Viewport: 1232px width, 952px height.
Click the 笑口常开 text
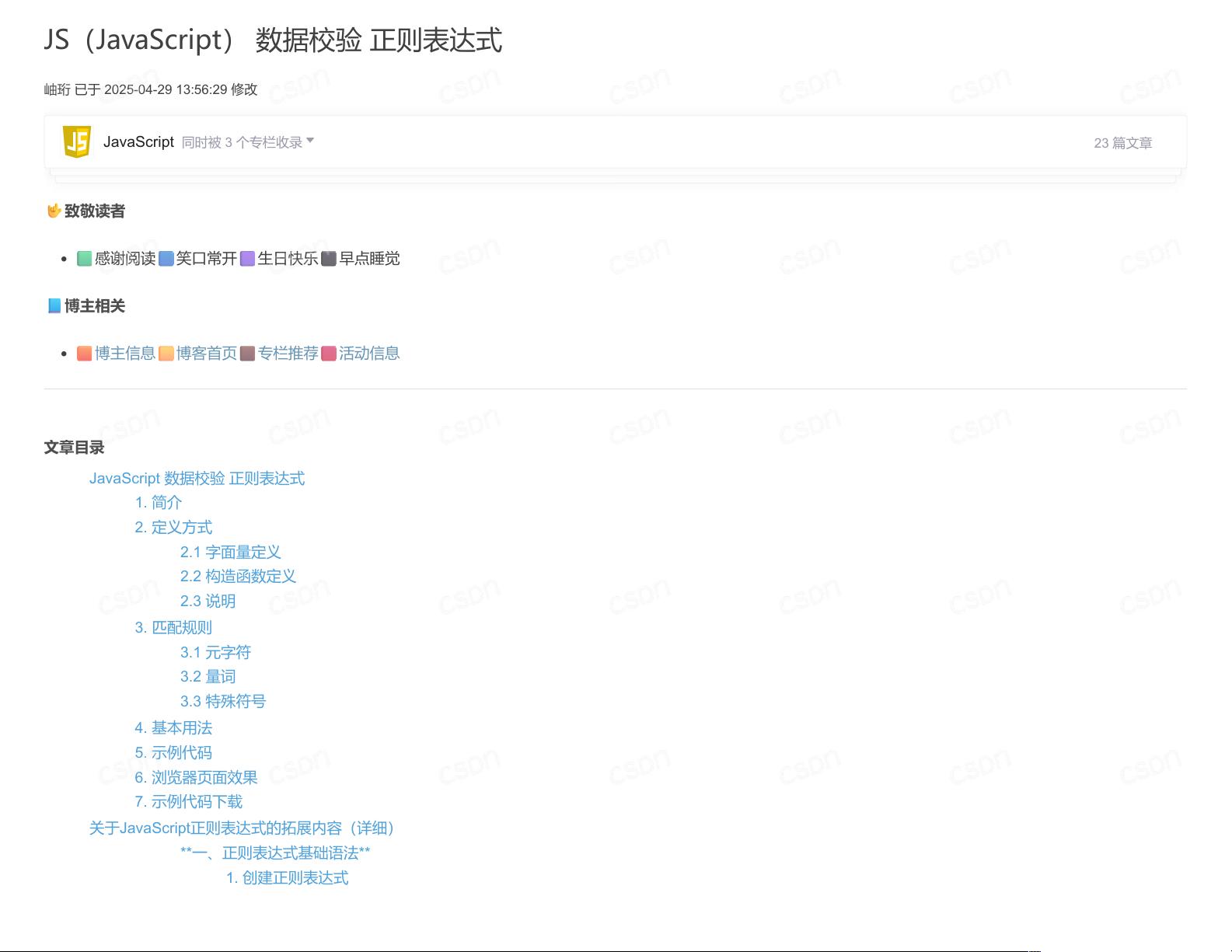tap(207, 259)
